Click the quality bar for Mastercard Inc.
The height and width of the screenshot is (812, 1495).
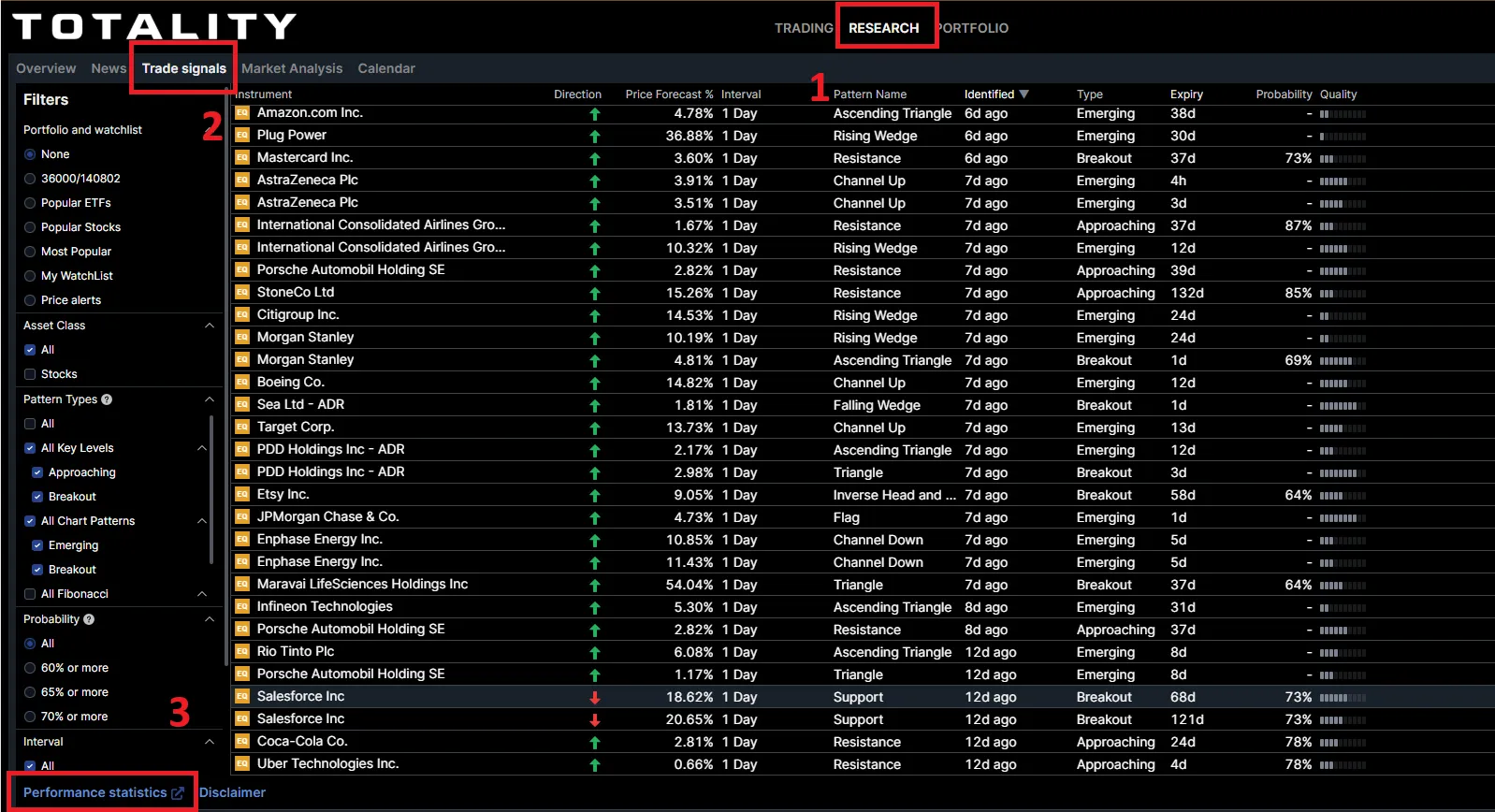coord(1343,159)
